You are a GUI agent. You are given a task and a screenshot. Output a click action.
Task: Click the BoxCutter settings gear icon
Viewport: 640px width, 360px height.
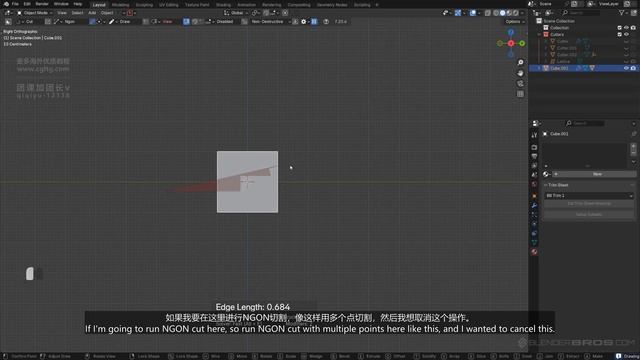click(x=303, y=22)
